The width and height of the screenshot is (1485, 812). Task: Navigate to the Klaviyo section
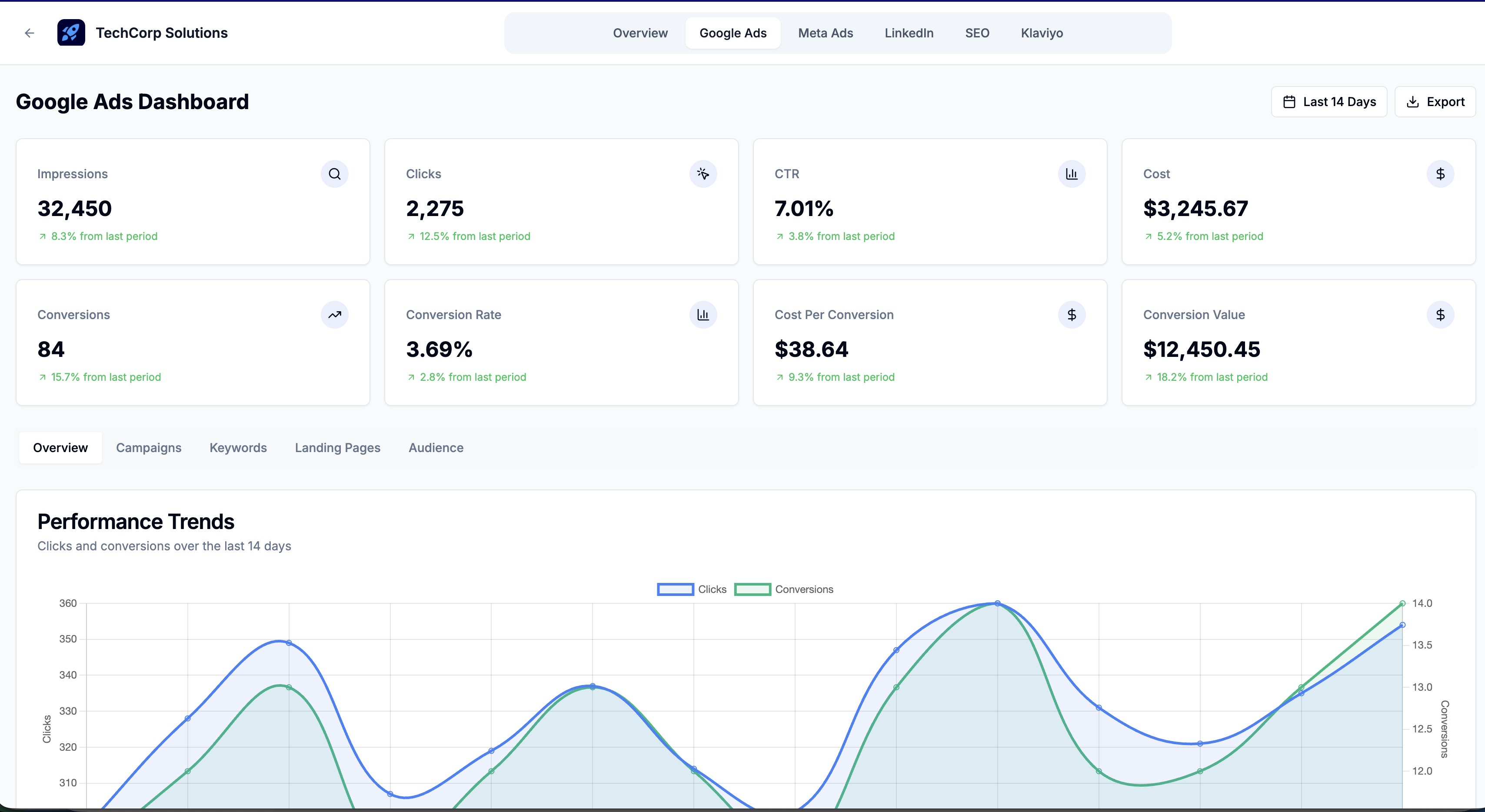[x=1042, y=33]
